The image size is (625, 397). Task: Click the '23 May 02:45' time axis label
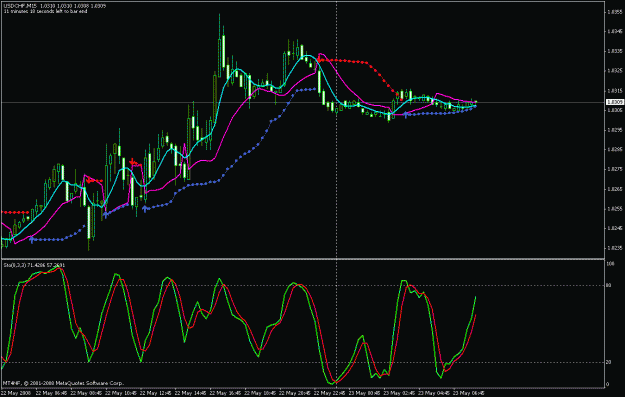[x=399, y=393]
